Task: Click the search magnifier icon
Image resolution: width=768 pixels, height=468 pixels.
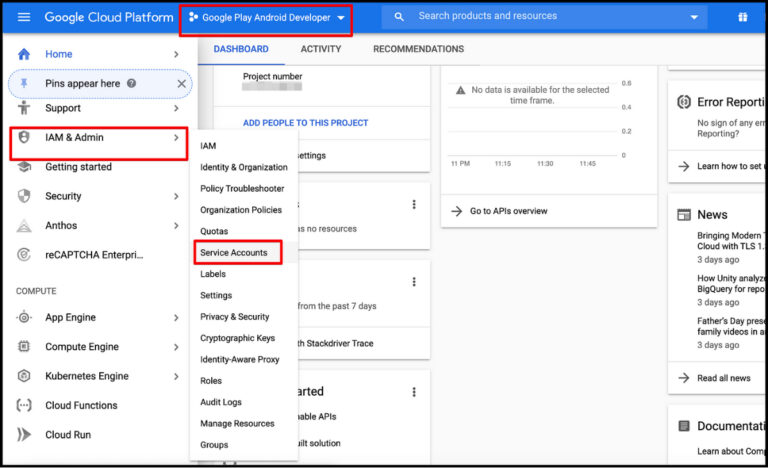Action: tap(399, 17)
